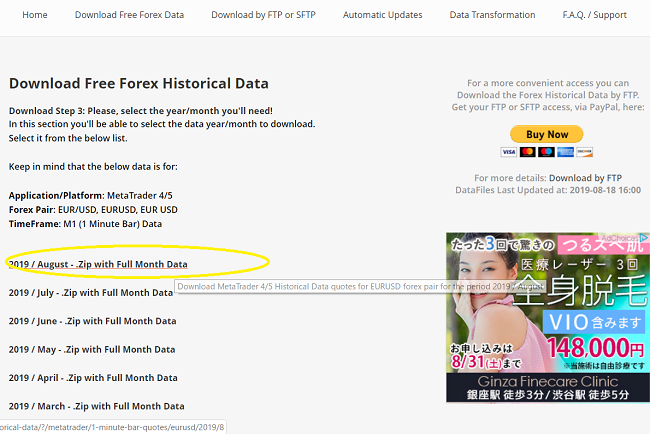This screenshot has width=650, height=434.
Task: Open Download Free Forex Data menu
Action: (x=129, y=15)
